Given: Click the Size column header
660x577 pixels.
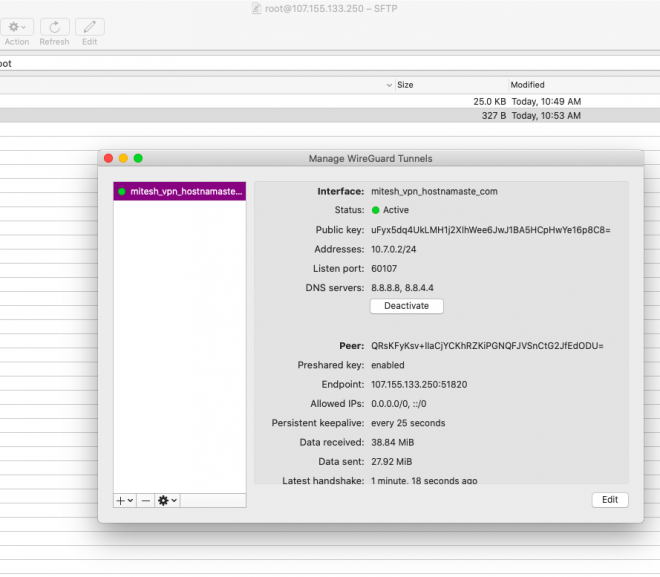Looking at the screenshot, I should point(452,85).
